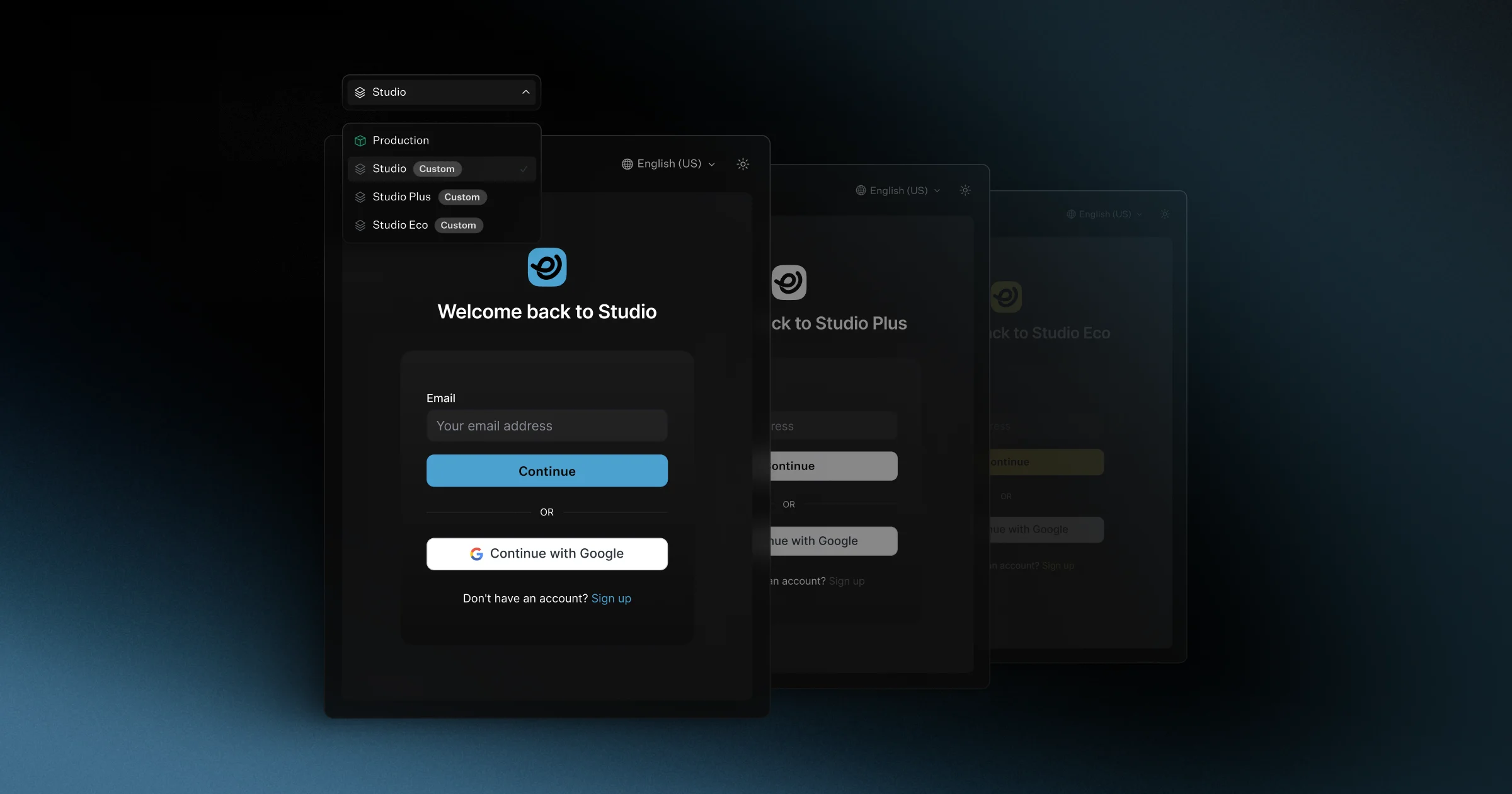Click Sign up link in Studio Plus window
Image resolution: width=1512 pixels, height=794 pixels.
coord(847,581)
